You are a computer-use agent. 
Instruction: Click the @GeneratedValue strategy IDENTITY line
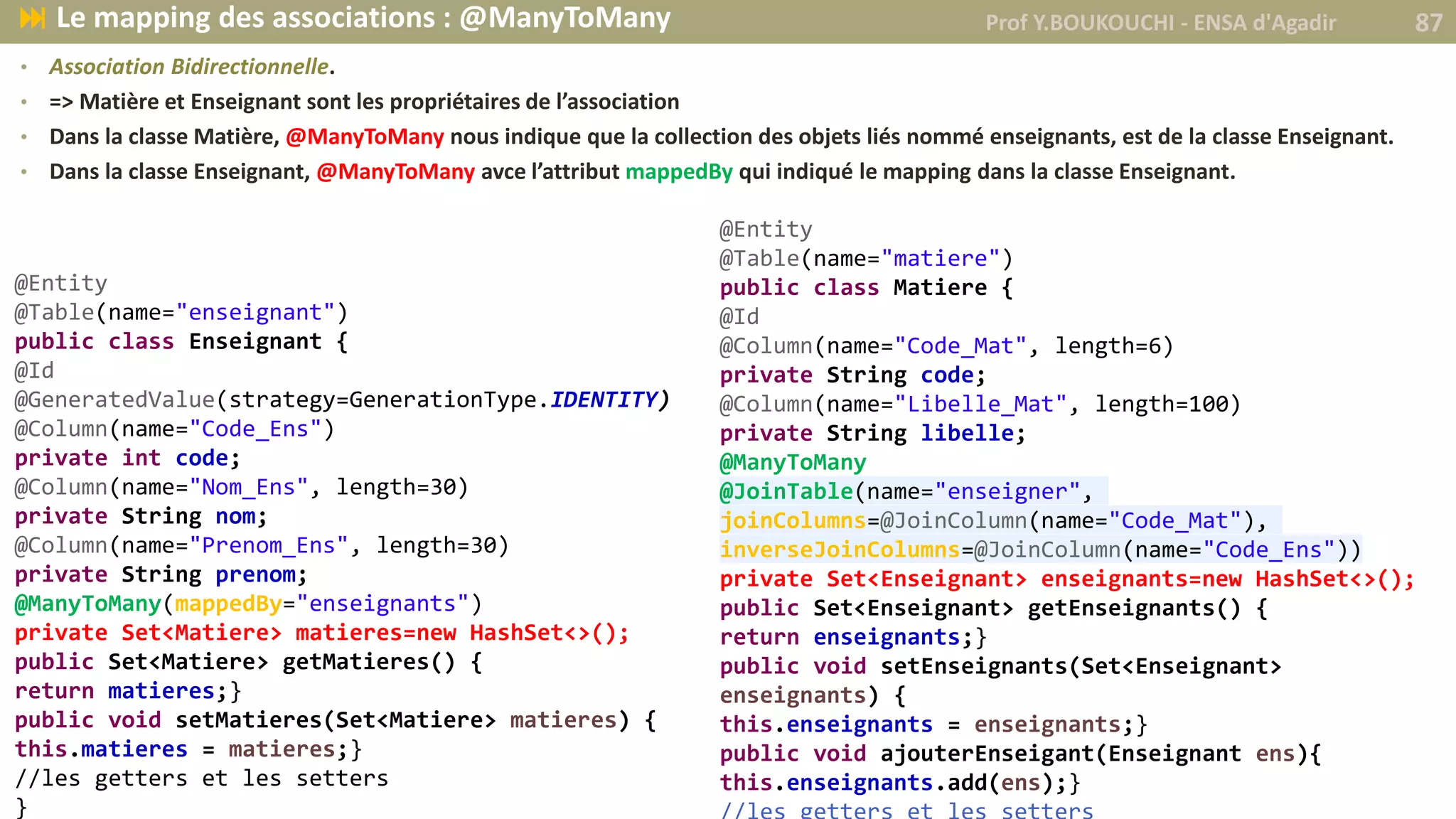pyautogui.click(x=341, y=400)
